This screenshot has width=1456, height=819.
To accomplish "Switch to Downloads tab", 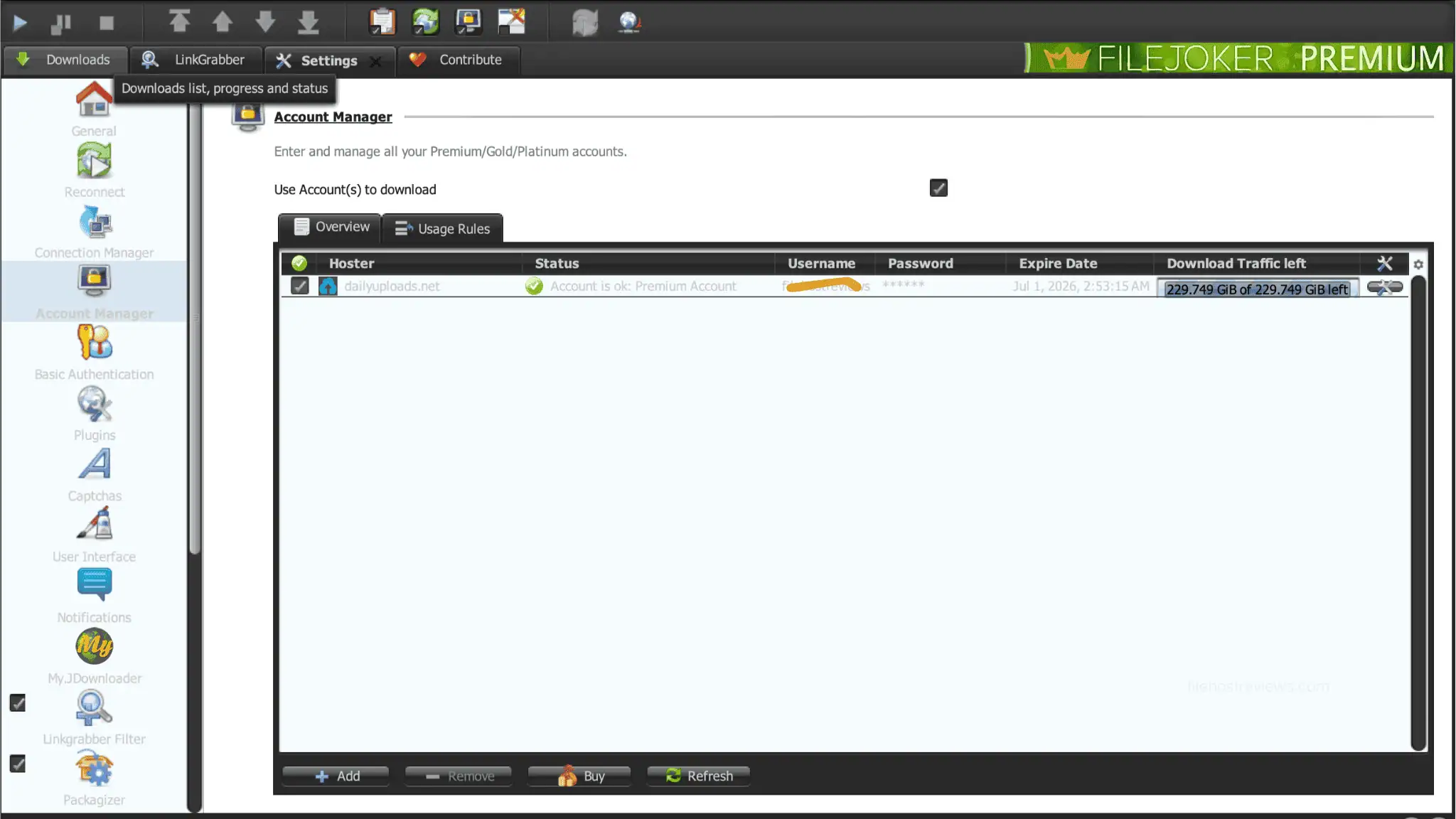I will (x=65, y=60).
